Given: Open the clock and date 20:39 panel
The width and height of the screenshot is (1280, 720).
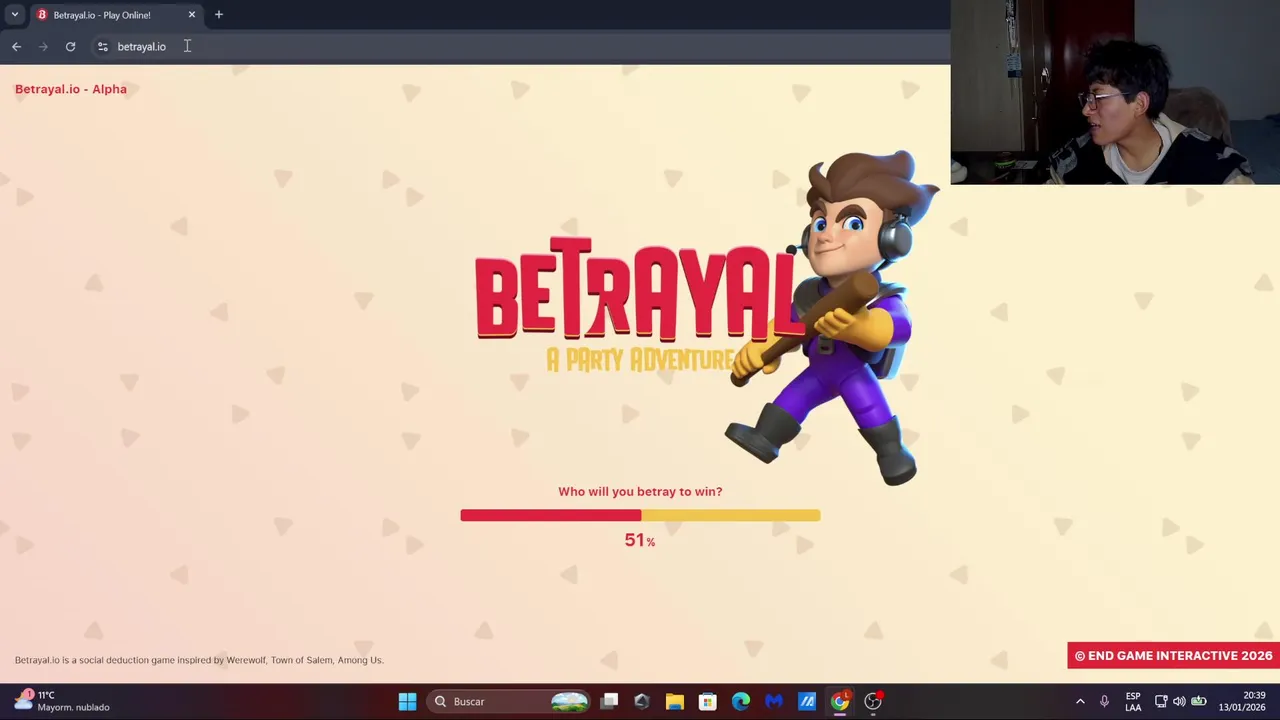Looking at the screenshot, I should (1242, 701).
